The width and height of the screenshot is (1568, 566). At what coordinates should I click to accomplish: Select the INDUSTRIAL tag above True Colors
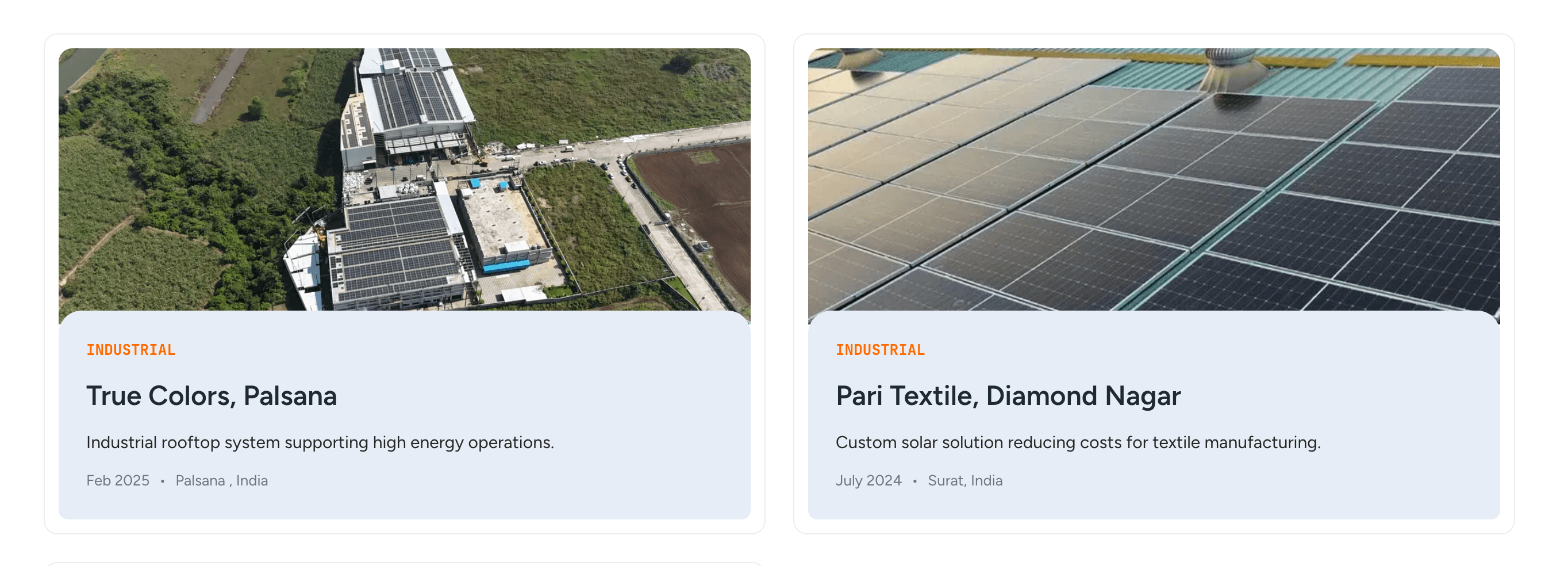pos(131,350)
